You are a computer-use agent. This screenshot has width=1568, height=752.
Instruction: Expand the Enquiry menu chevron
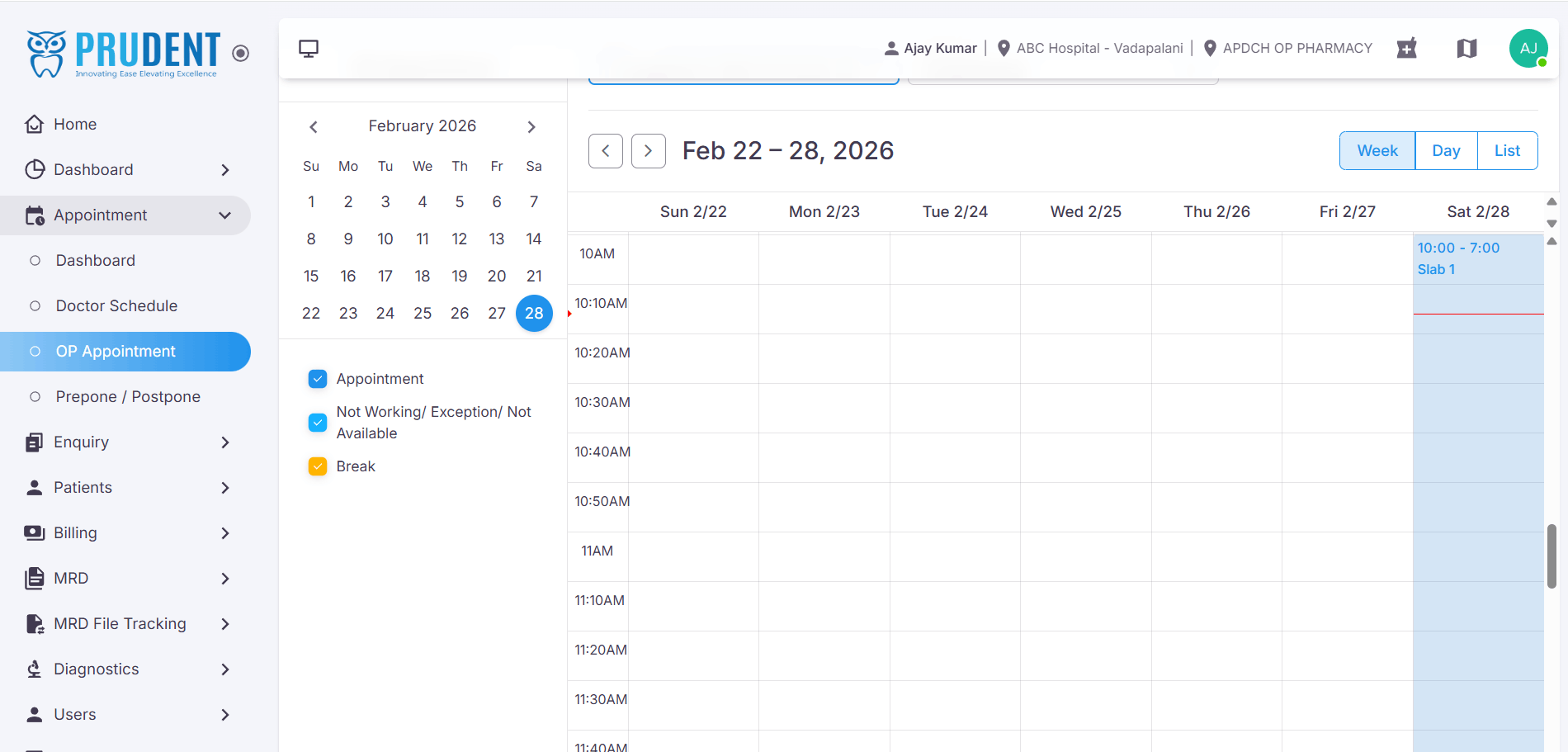(x=225, y=442)
